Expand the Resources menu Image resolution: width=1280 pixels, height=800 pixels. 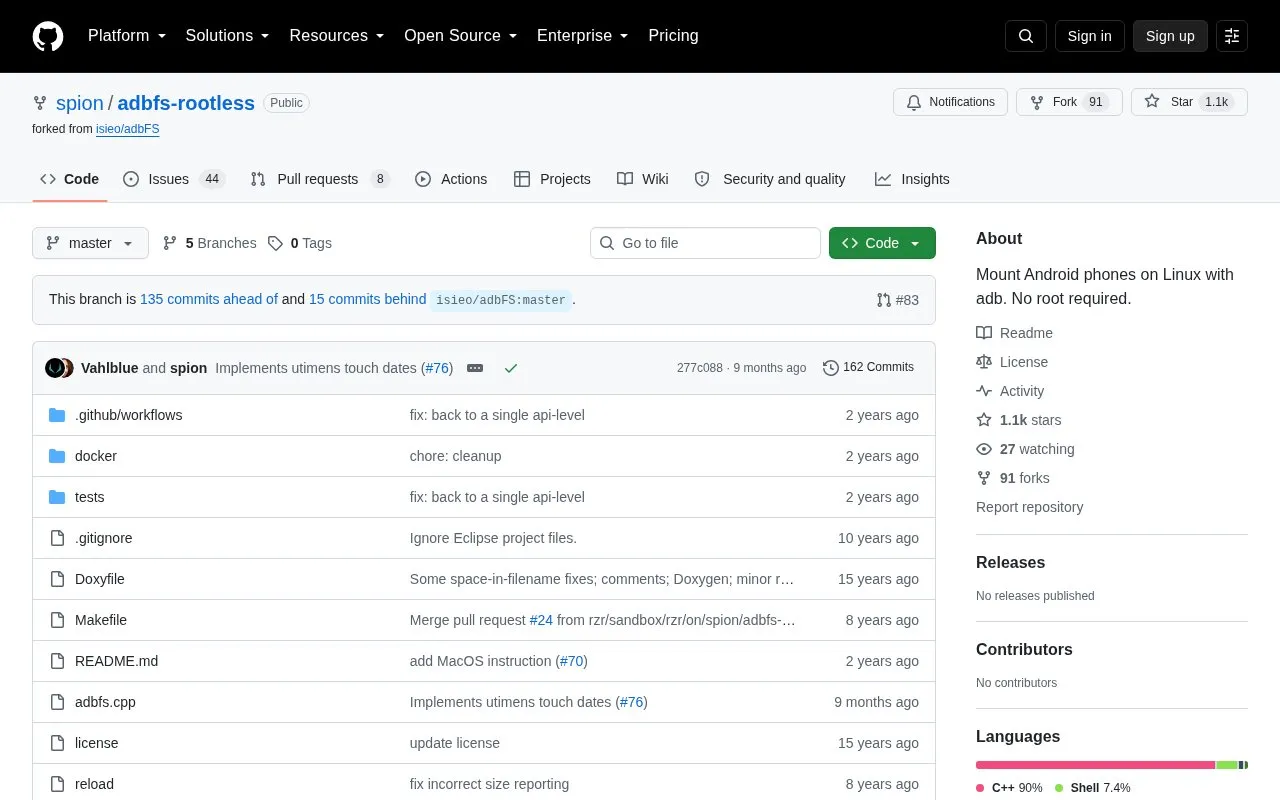pyautogui.click(x=337, y=36)
